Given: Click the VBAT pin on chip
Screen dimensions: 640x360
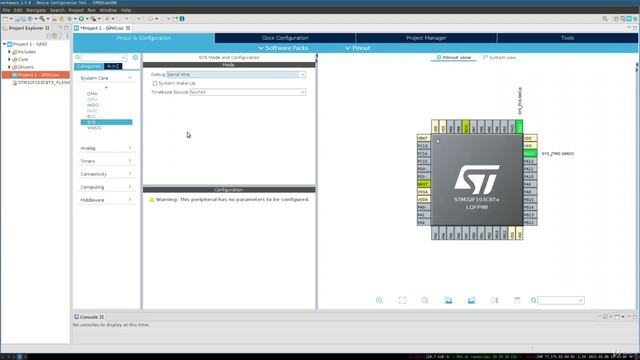Looking at the screenshot, I should click(423, 138).
